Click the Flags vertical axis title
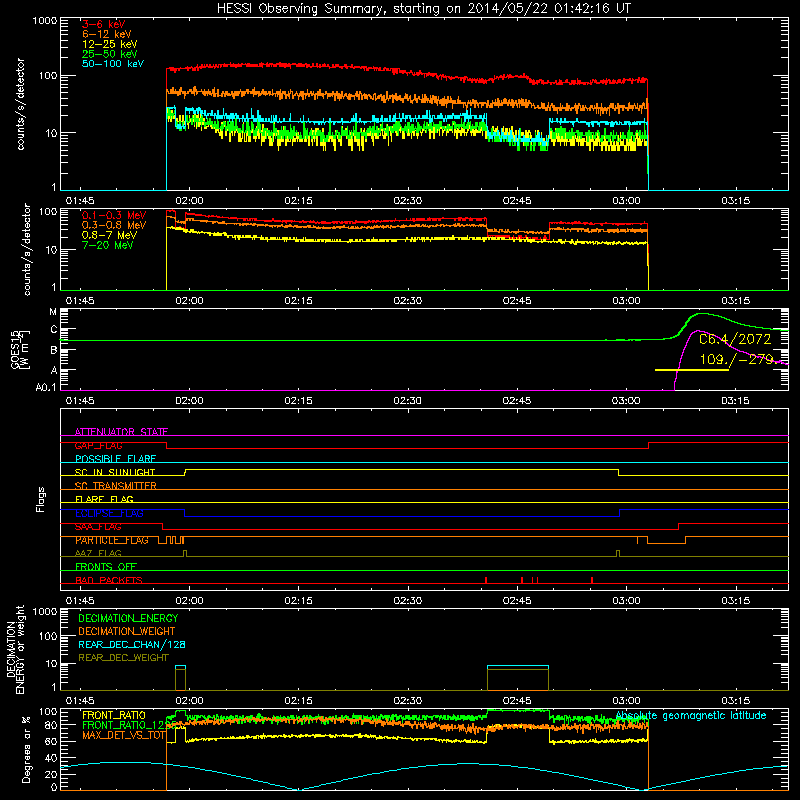The width and height of the screenshot is (800, 800). (41, 499)
